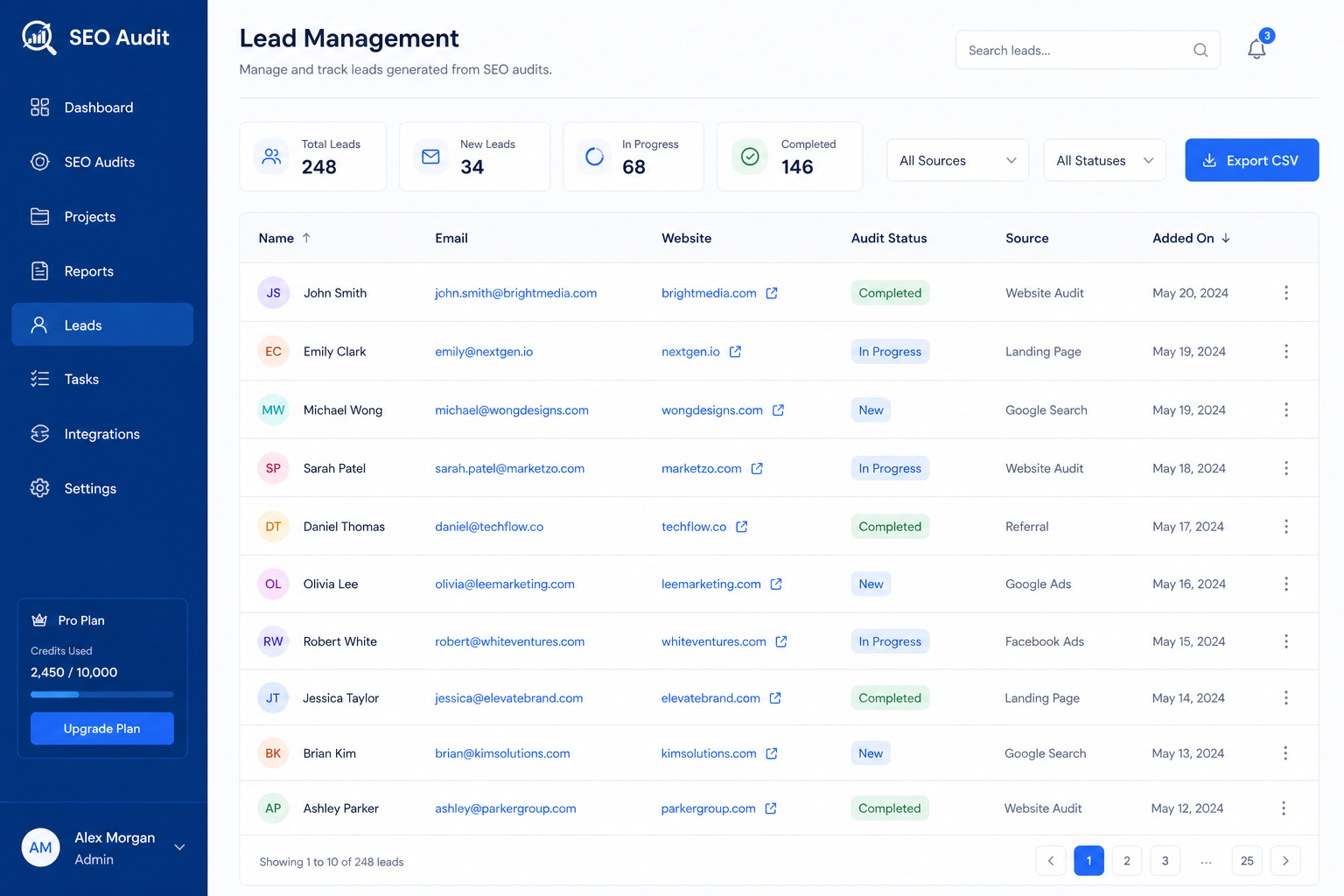Open row actions menu for Olivia Lee
The image size is (1344, 896).
click(x=1286, y=584)
